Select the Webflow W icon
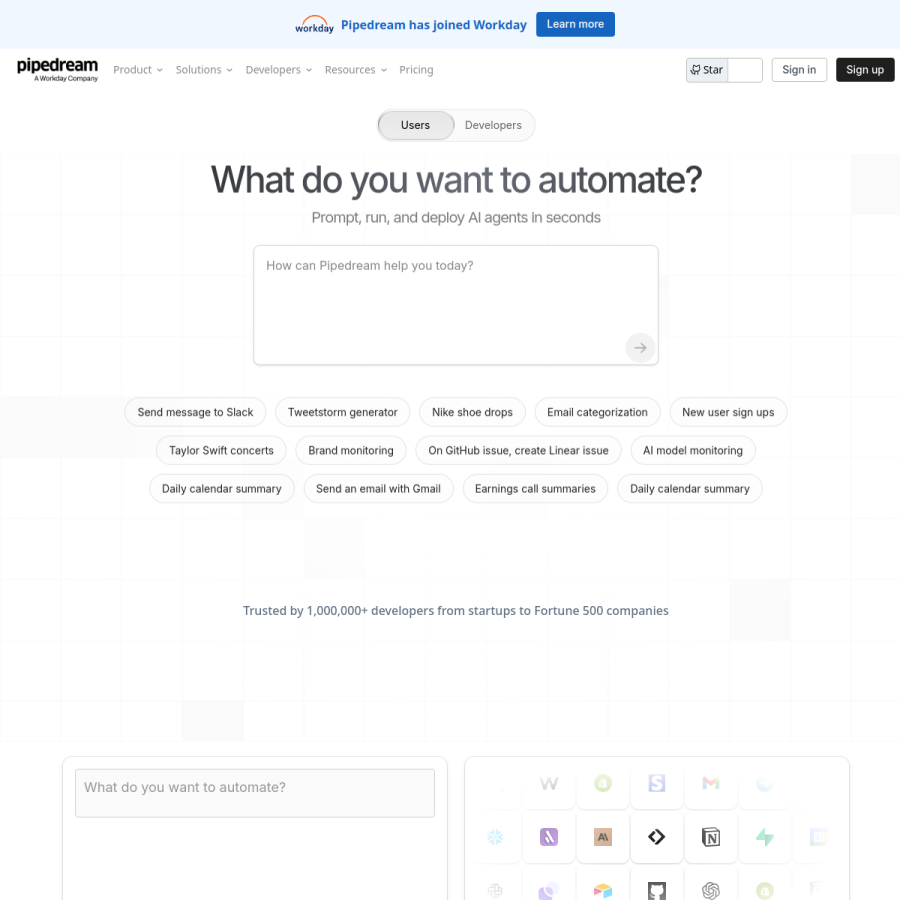This screenshot has width=900, height=900. [549, 783]
